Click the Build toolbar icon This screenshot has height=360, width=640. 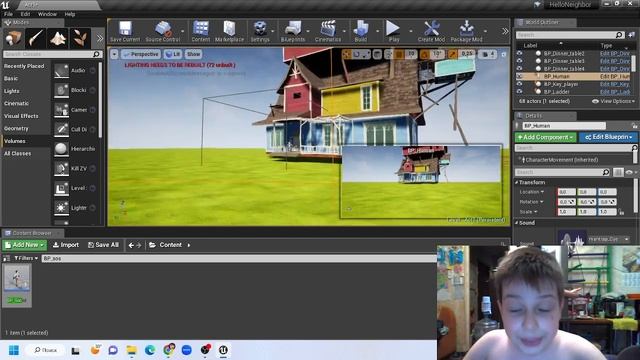pos(360,31)
